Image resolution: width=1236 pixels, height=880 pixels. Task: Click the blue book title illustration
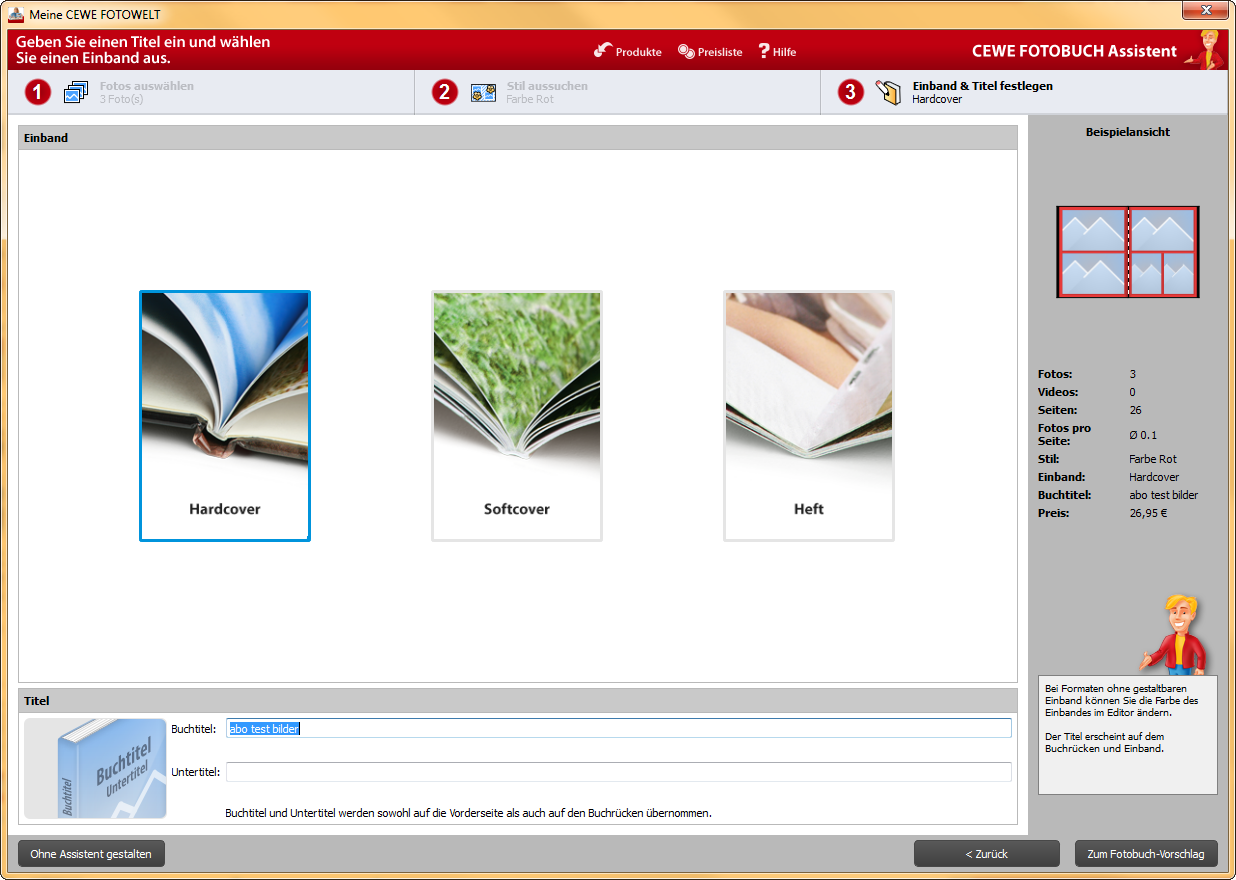(x=95, y=768)
